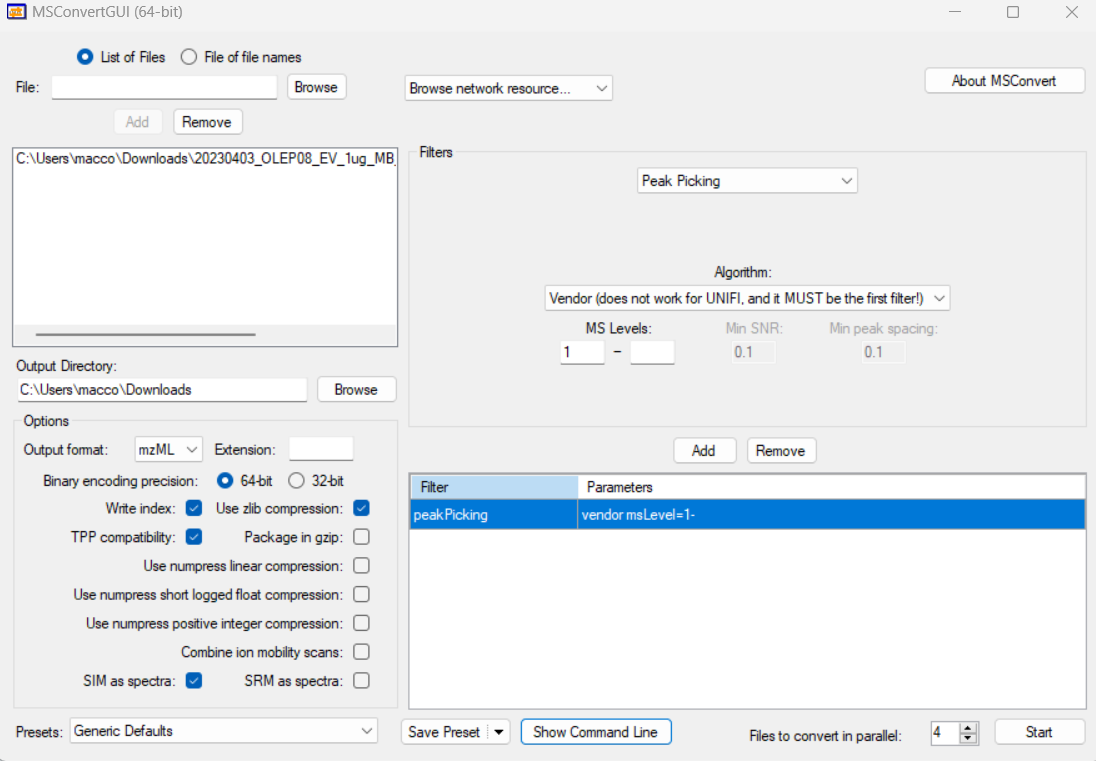The width and height of the screenshot is (1096, 761).
Task: Toggle Combine ion mobility scans checkbox
Action: pyautogui.click(x=361, y=652)
